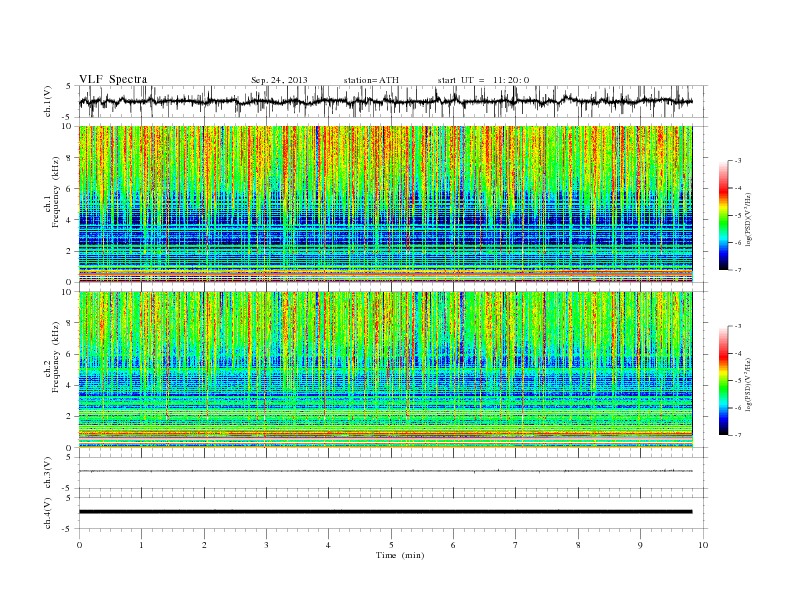Click the 'Time (min)' x-axis label

coord(400,555)
